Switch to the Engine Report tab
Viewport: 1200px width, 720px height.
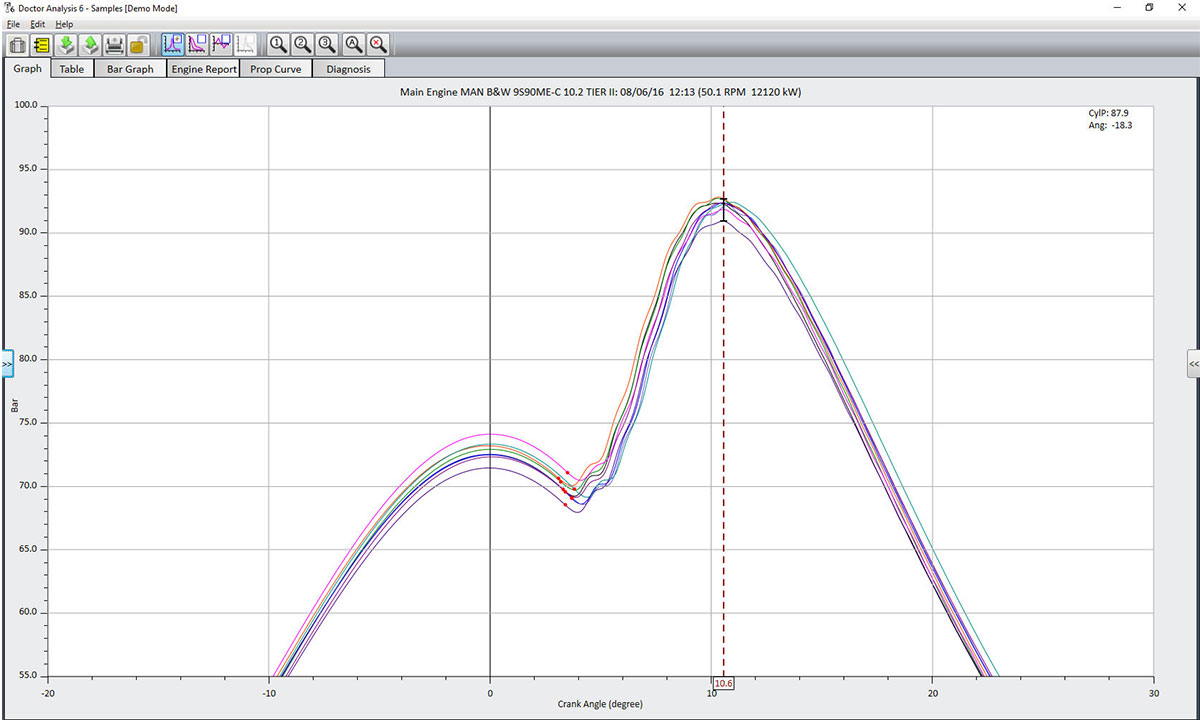click(x=204, y=69)
